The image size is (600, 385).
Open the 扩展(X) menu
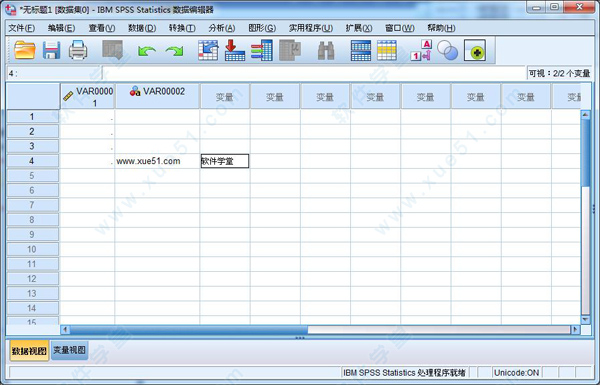(x=359, y=28)
